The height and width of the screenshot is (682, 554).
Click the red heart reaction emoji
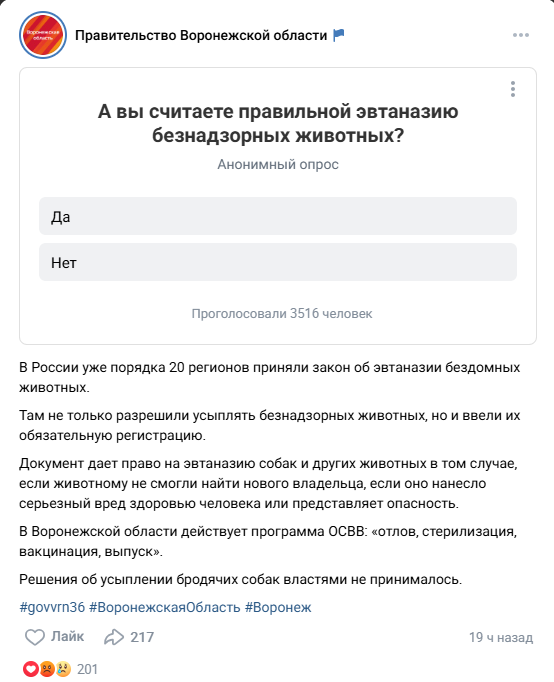[x=31, y=669]
